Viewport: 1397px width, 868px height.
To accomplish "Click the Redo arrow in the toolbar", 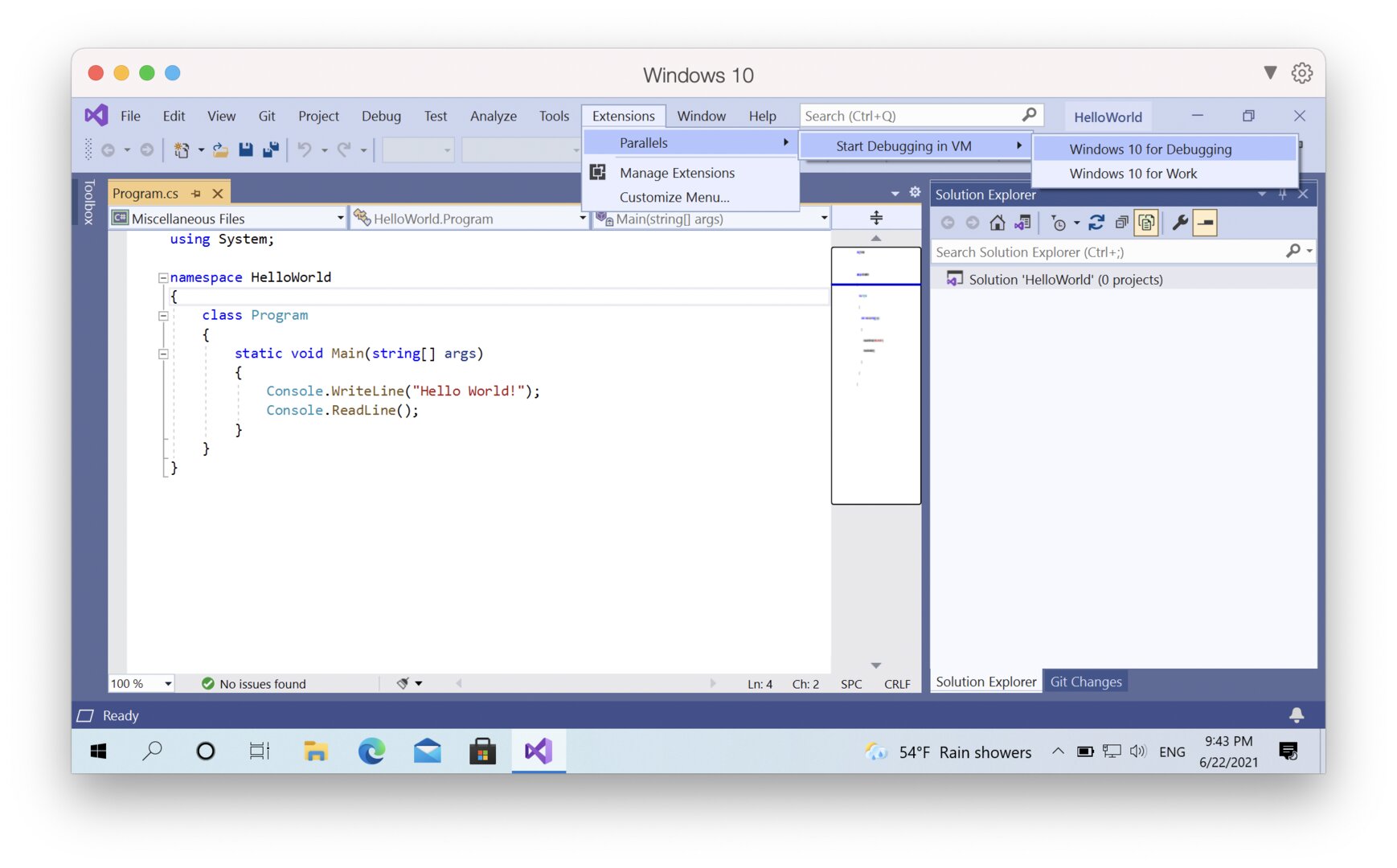I will 344,149.
